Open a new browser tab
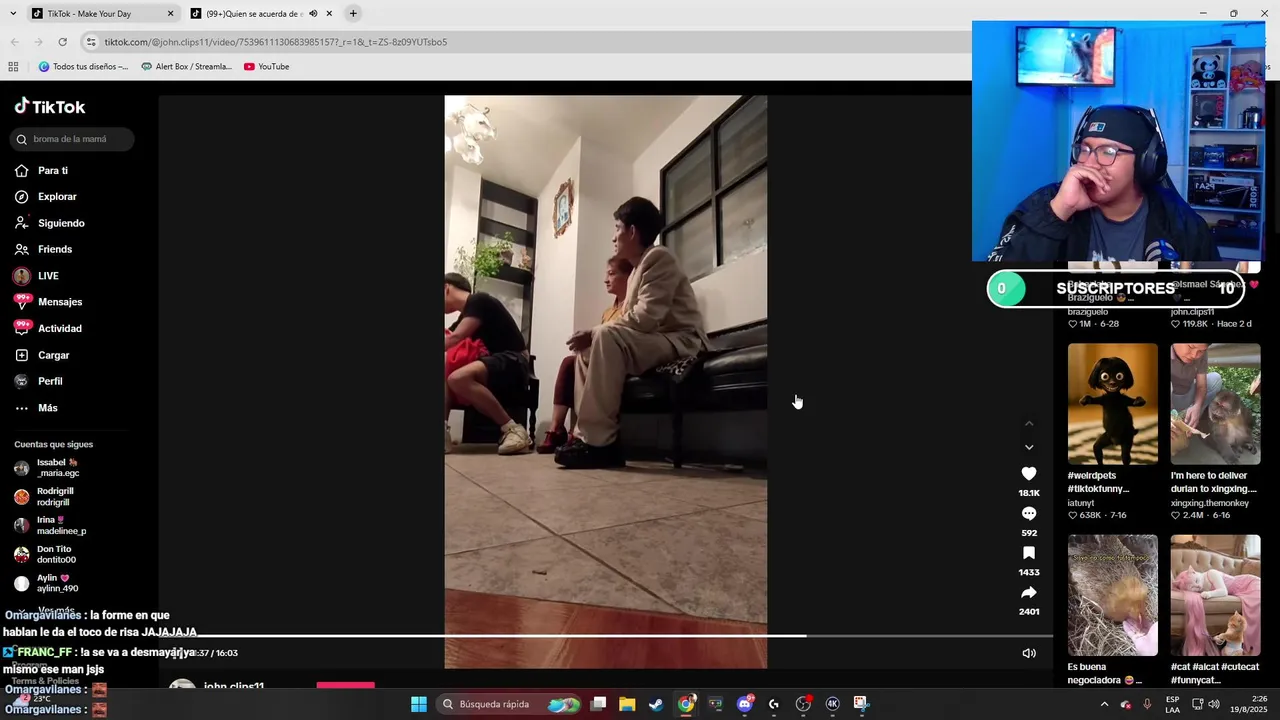The height and width of the screenshot is (720, 1280). tap(353, 14)
